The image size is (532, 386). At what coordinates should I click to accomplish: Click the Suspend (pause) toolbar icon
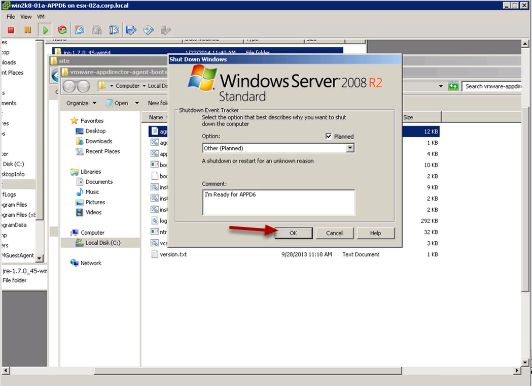pos(28,30)
